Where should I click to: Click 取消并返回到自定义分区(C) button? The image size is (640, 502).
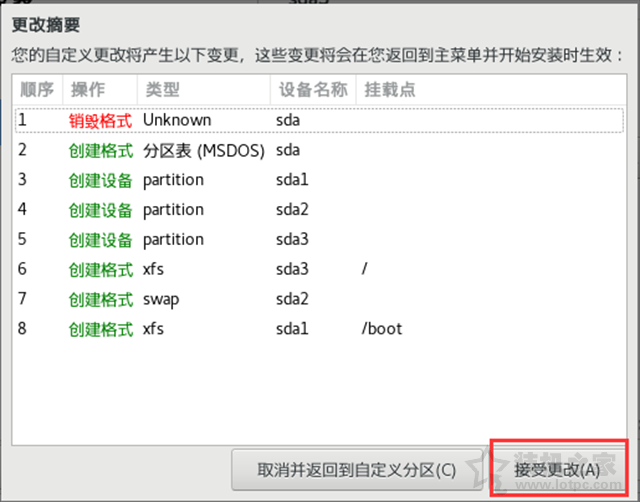(x=357, y=470)
